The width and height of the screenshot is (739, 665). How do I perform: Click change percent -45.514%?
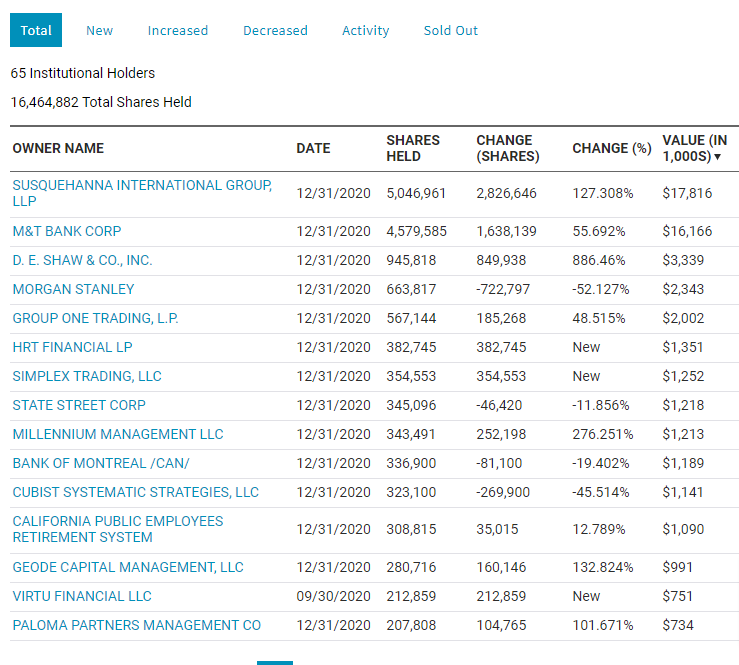[x=601, y=492]
